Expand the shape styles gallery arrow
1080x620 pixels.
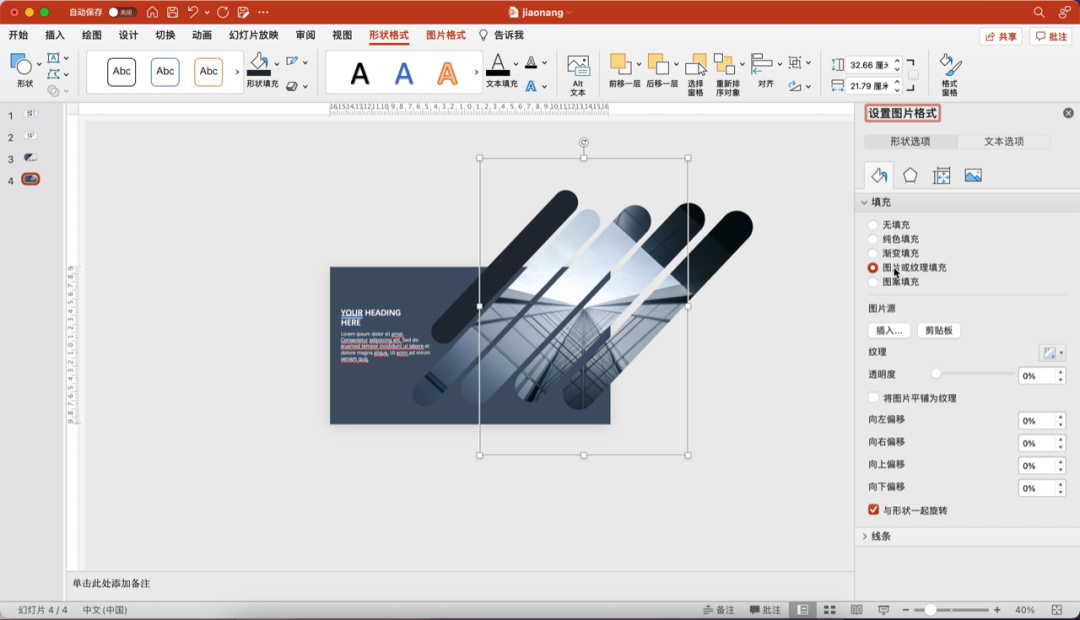237,72
